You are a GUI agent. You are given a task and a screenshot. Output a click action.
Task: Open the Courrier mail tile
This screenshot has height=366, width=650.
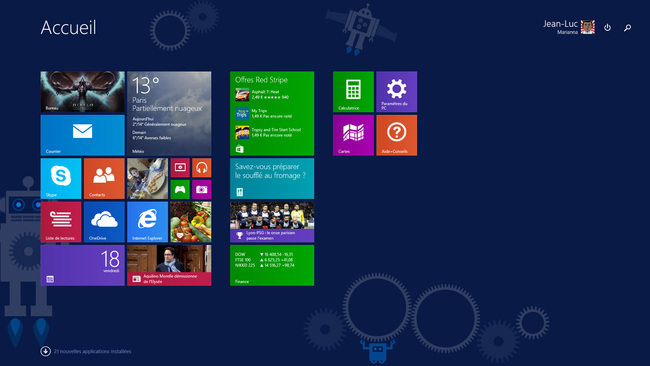pyautogui.click(x=82, y=135)
